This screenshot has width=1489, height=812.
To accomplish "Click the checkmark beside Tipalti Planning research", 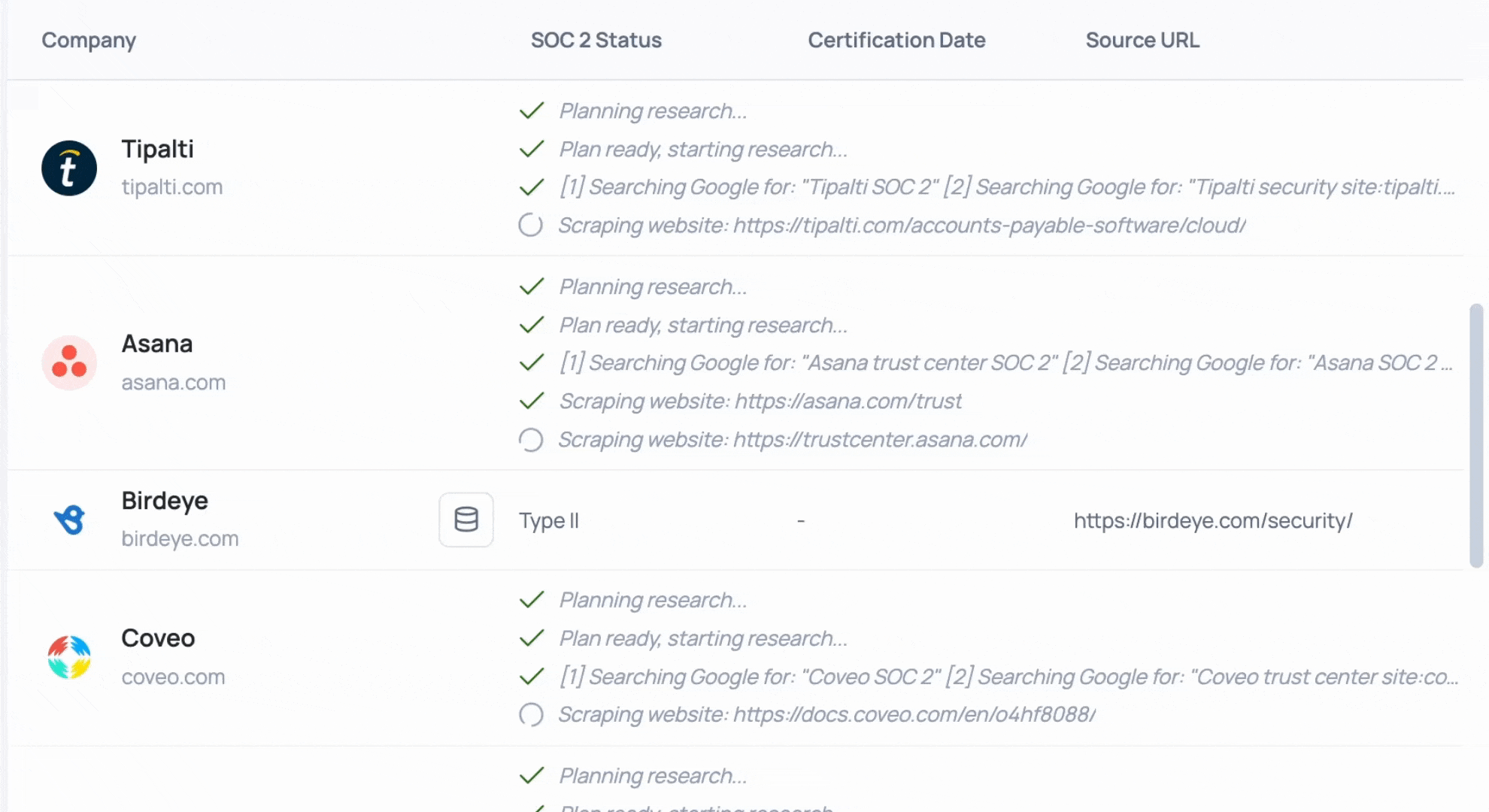I will click(x=532, y=111).
